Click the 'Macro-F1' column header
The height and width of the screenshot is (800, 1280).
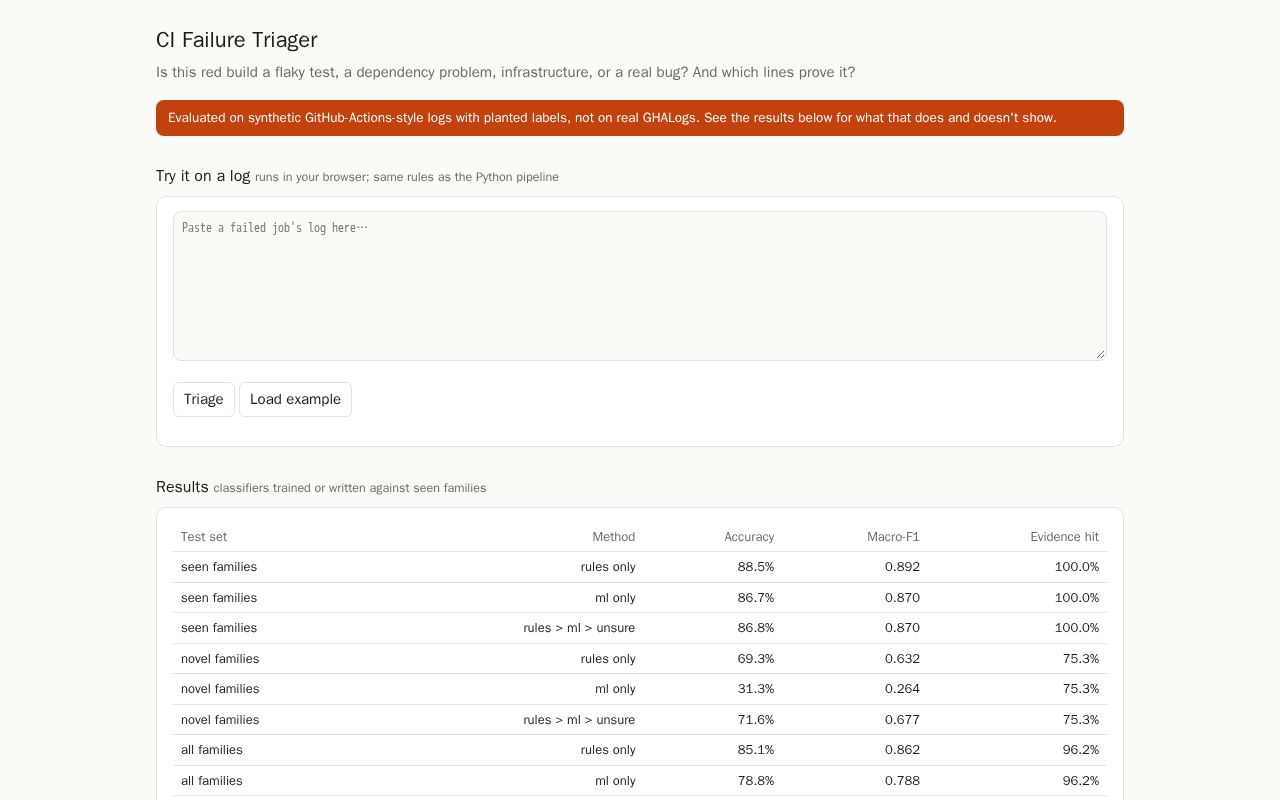pos(893,537)
